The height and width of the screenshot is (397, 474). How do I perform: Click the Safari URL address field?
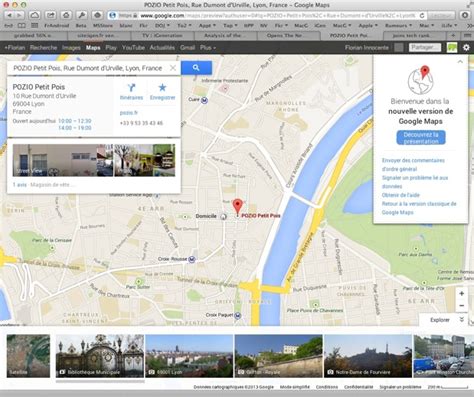pos(267,15)
